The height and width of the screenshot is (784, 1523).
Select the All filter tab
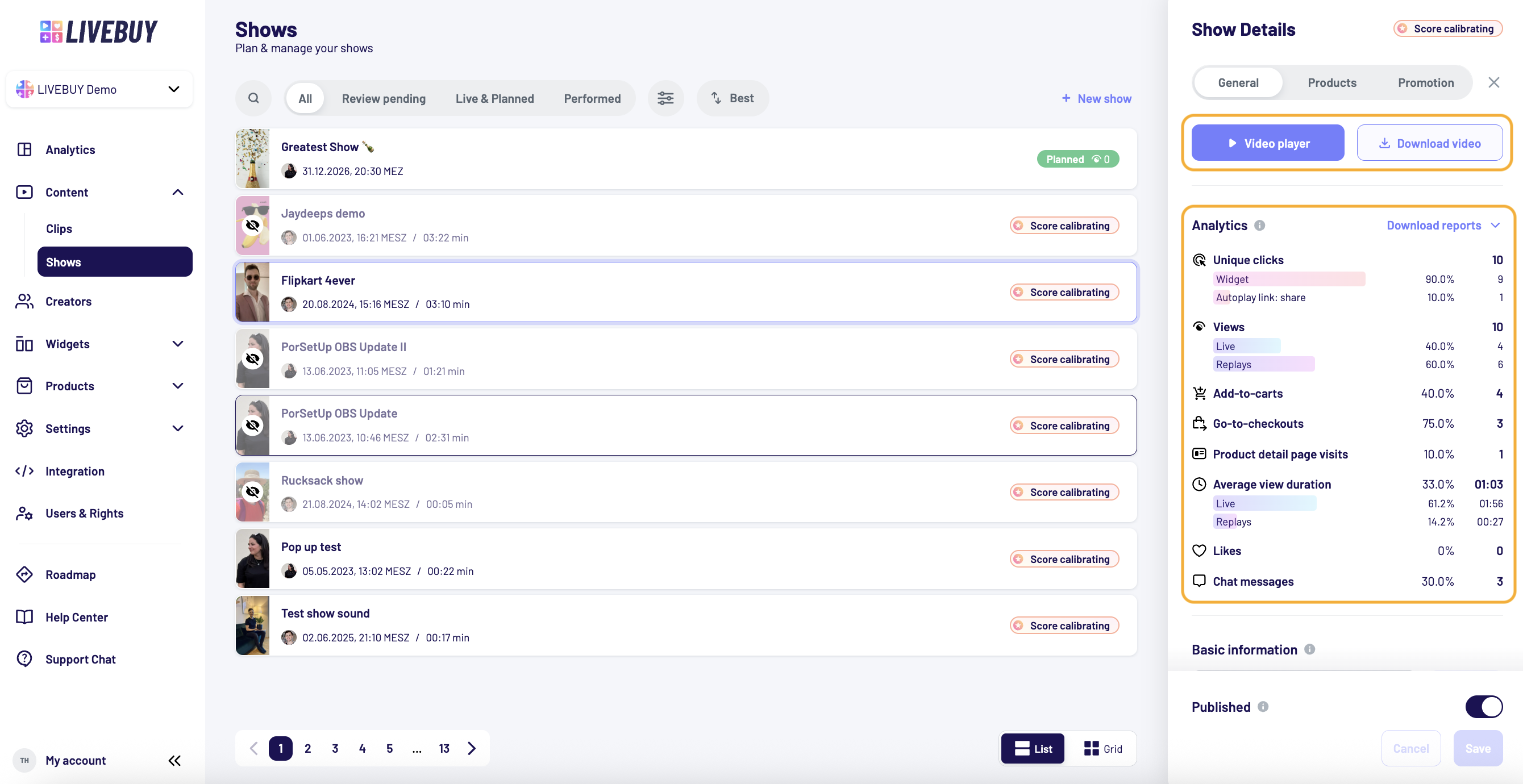(305, 98)
